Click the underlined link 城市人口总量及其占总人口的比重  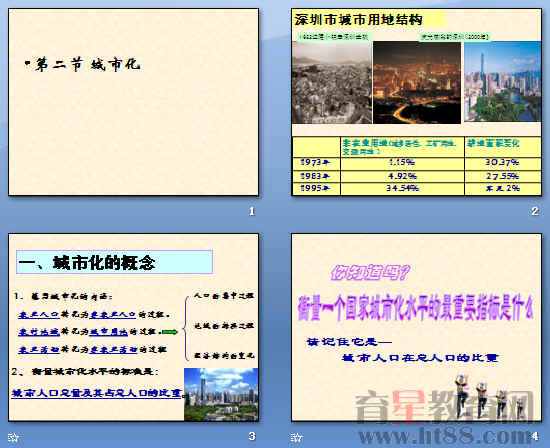[96, 393]
